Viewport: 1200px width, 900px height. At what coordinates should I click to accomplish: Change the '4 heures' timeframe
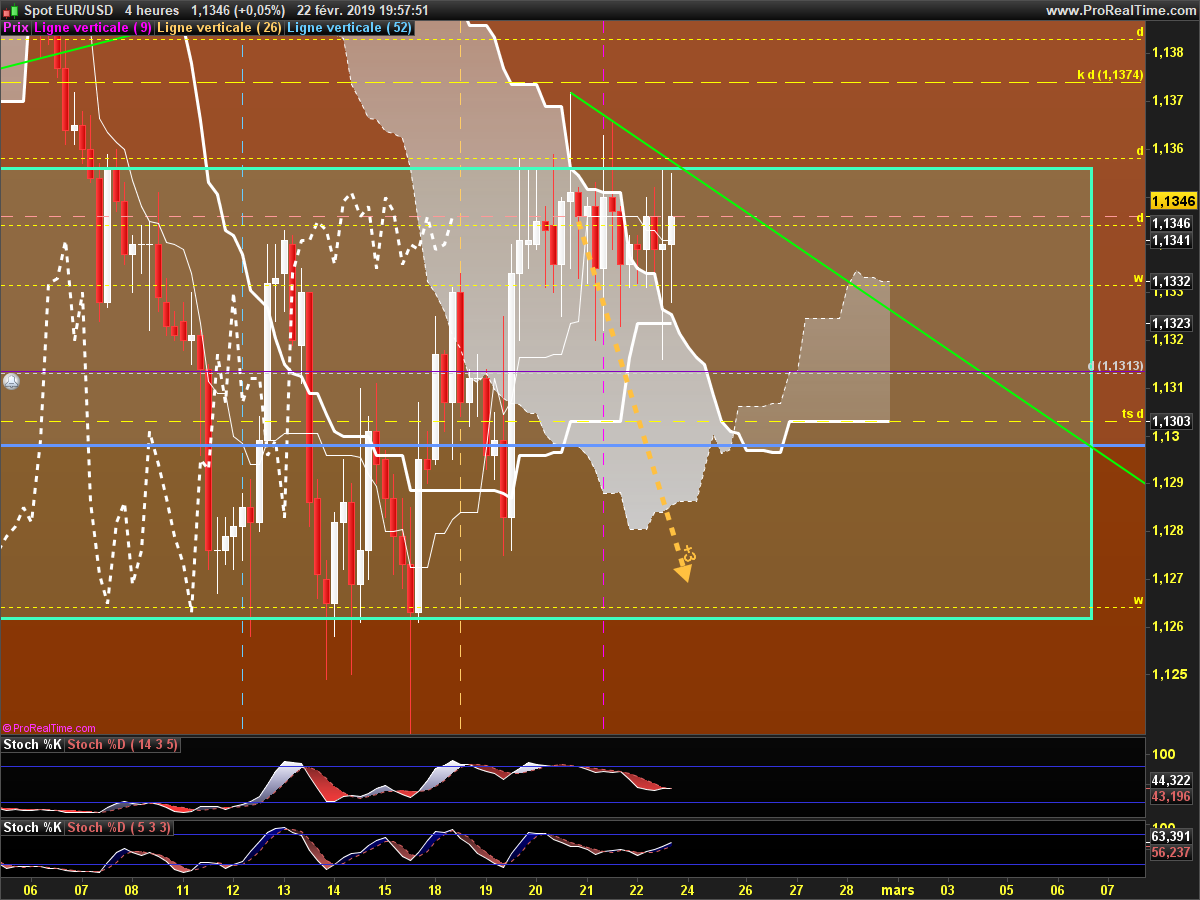(x=152, y=10)
